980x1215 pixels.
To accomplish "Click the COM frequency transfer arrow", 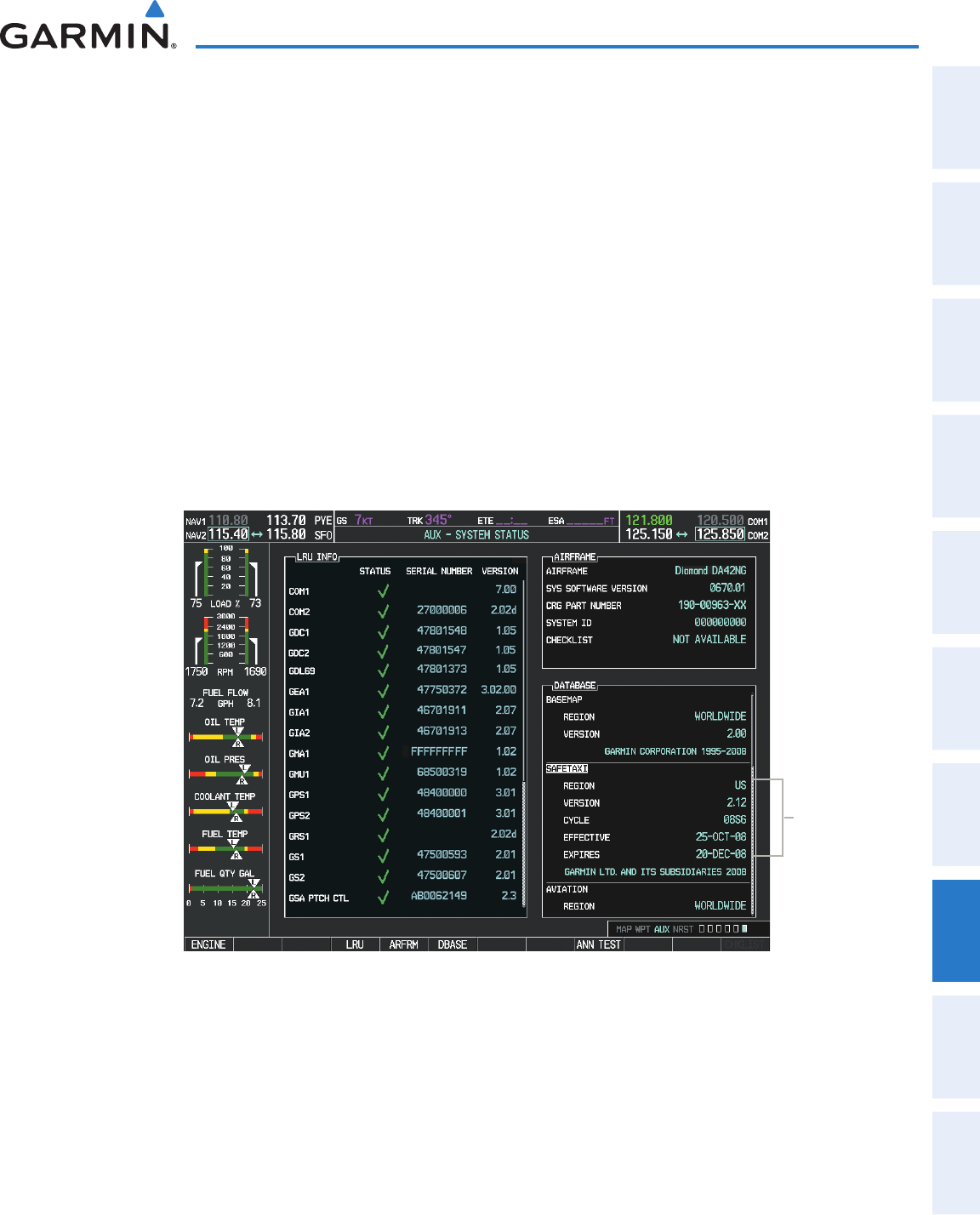I will [681, 535].
